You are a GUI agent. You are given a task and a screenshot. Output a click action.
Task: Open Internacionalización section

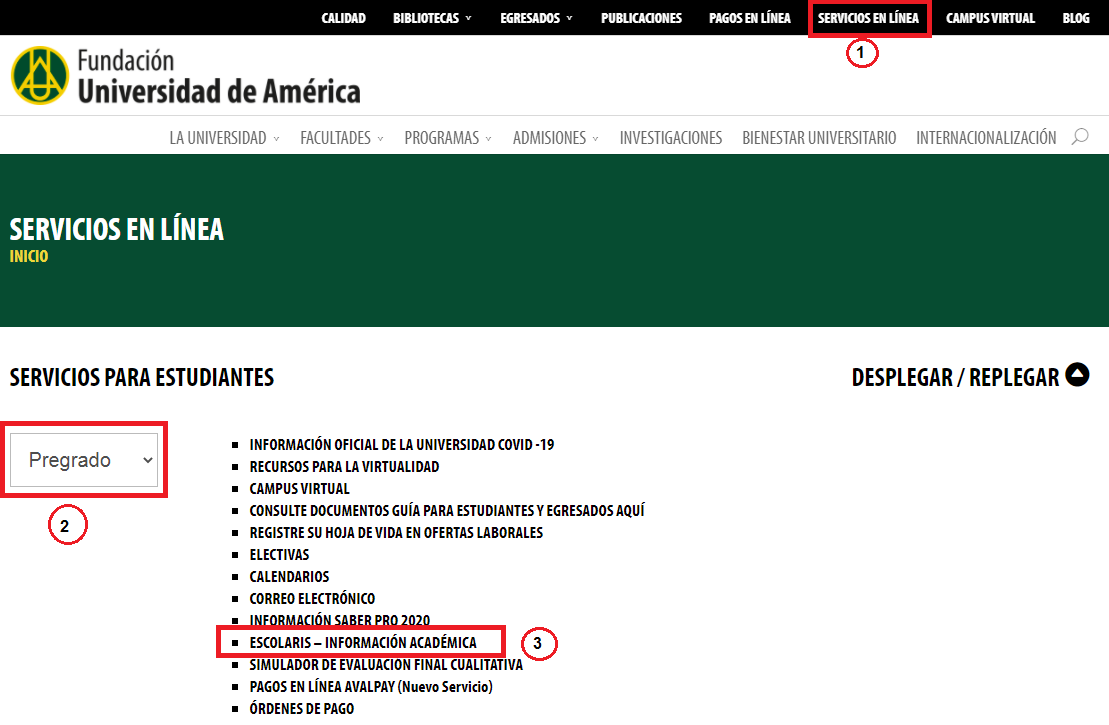tap(986, 138)
